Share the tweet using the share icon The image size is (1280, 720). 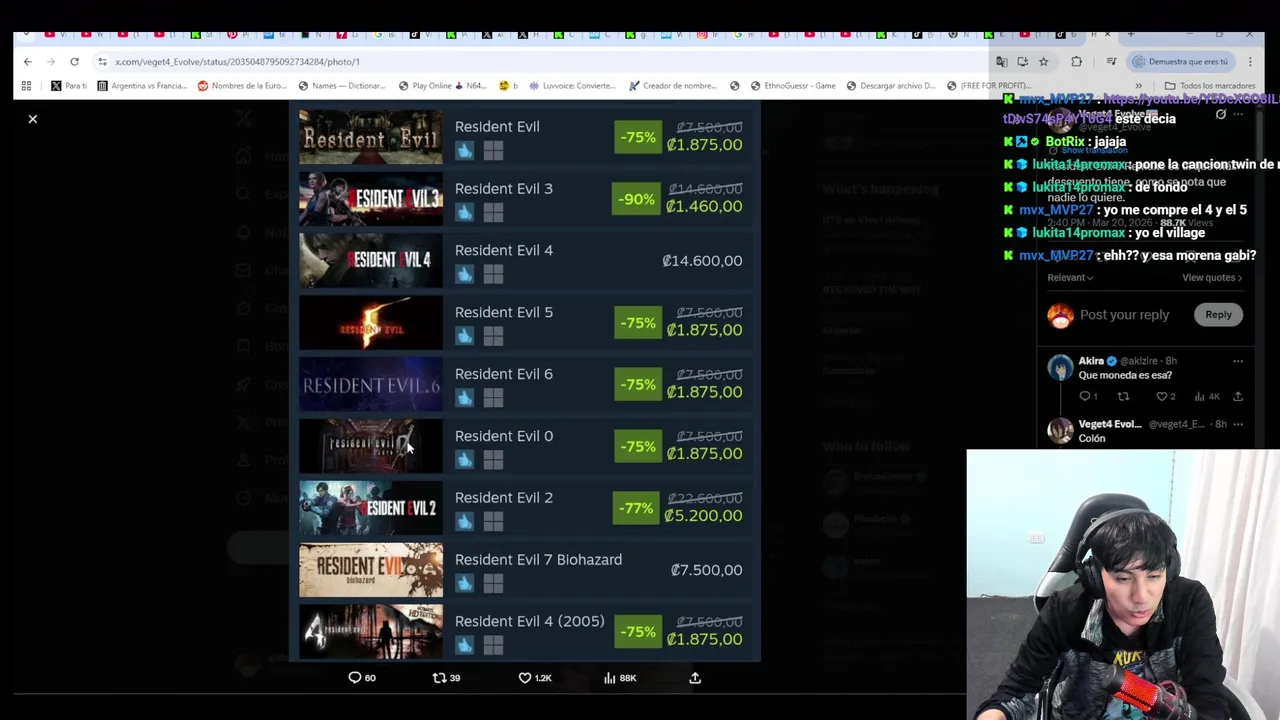pyautogui.click(x=695, y=678)
